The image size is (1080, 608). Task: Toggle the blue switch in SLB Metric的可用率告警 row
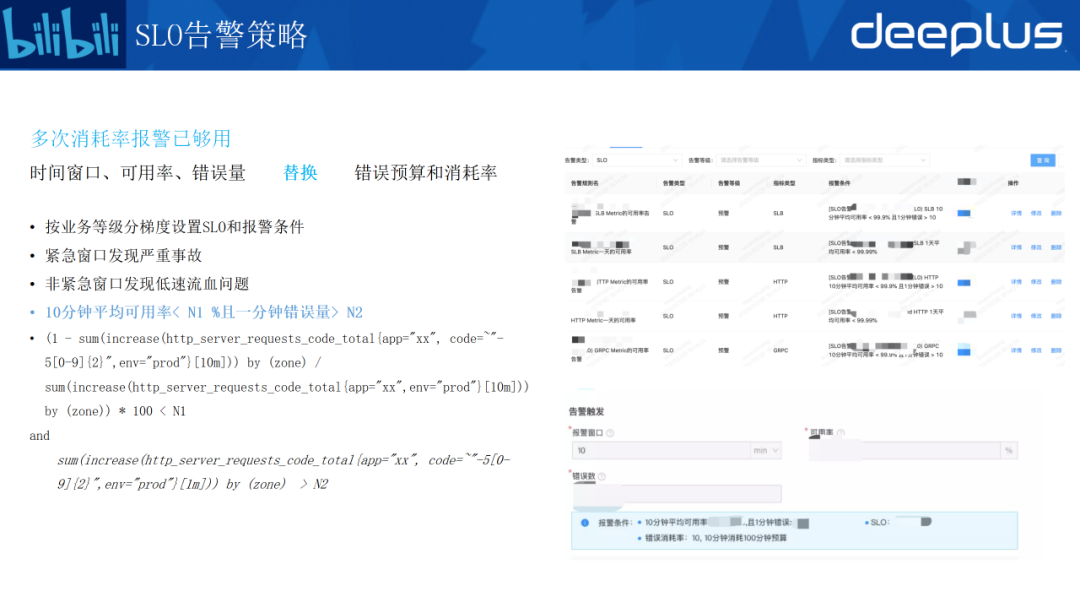(x=964, y=213)
